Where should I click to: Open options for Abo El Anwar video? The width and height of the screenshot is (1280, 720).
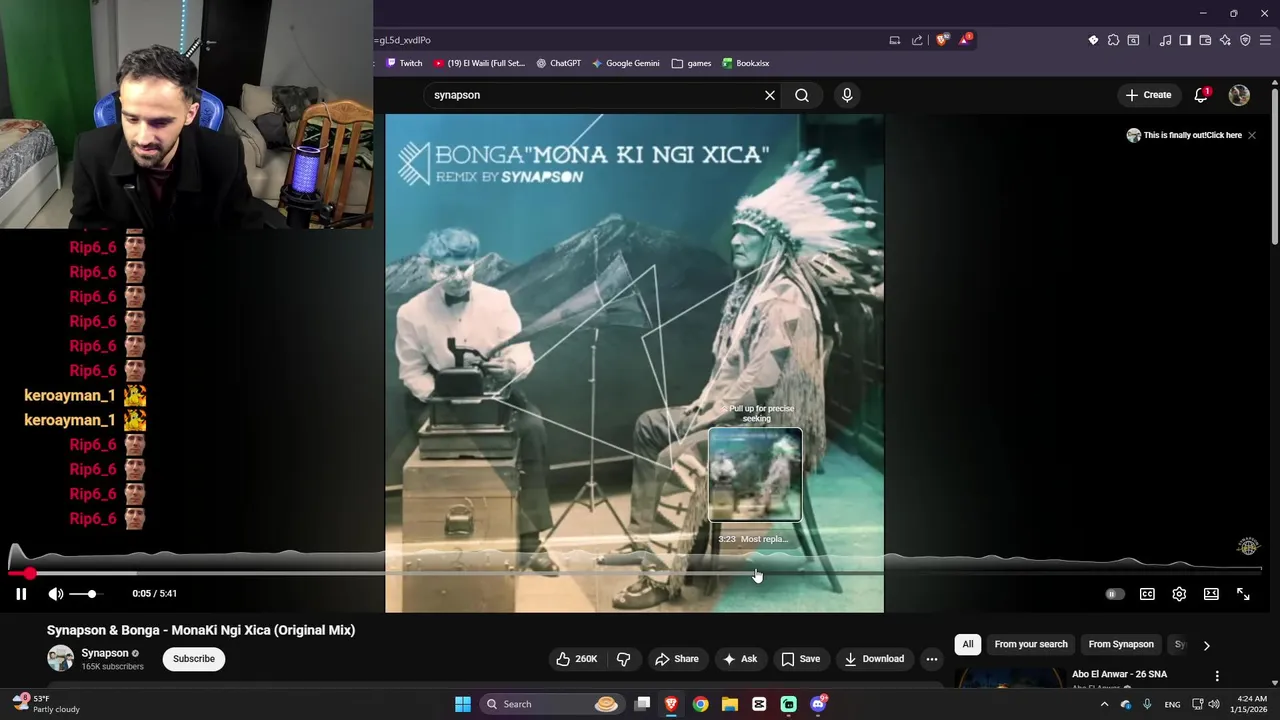coord(1217,677)
